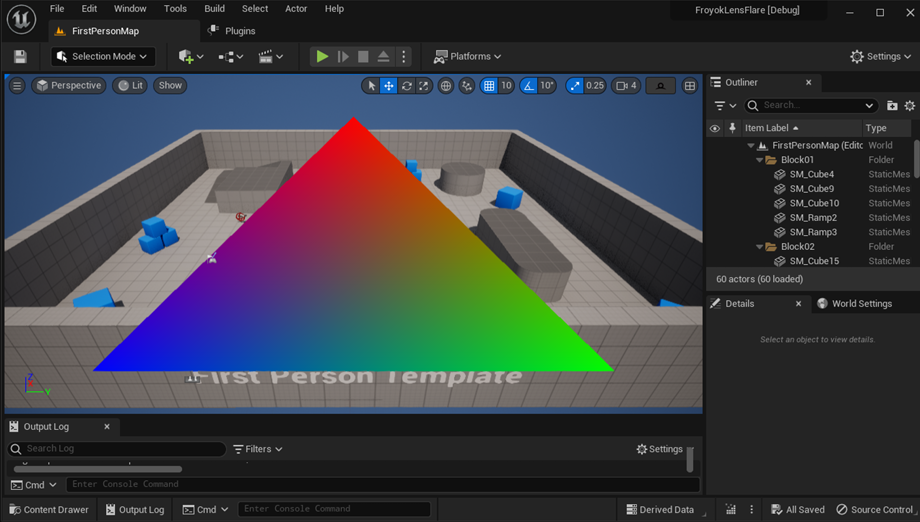Viewport: 920px width, 522px height.
Task: Click the Stop playback square button
Action: click(363, 56)
